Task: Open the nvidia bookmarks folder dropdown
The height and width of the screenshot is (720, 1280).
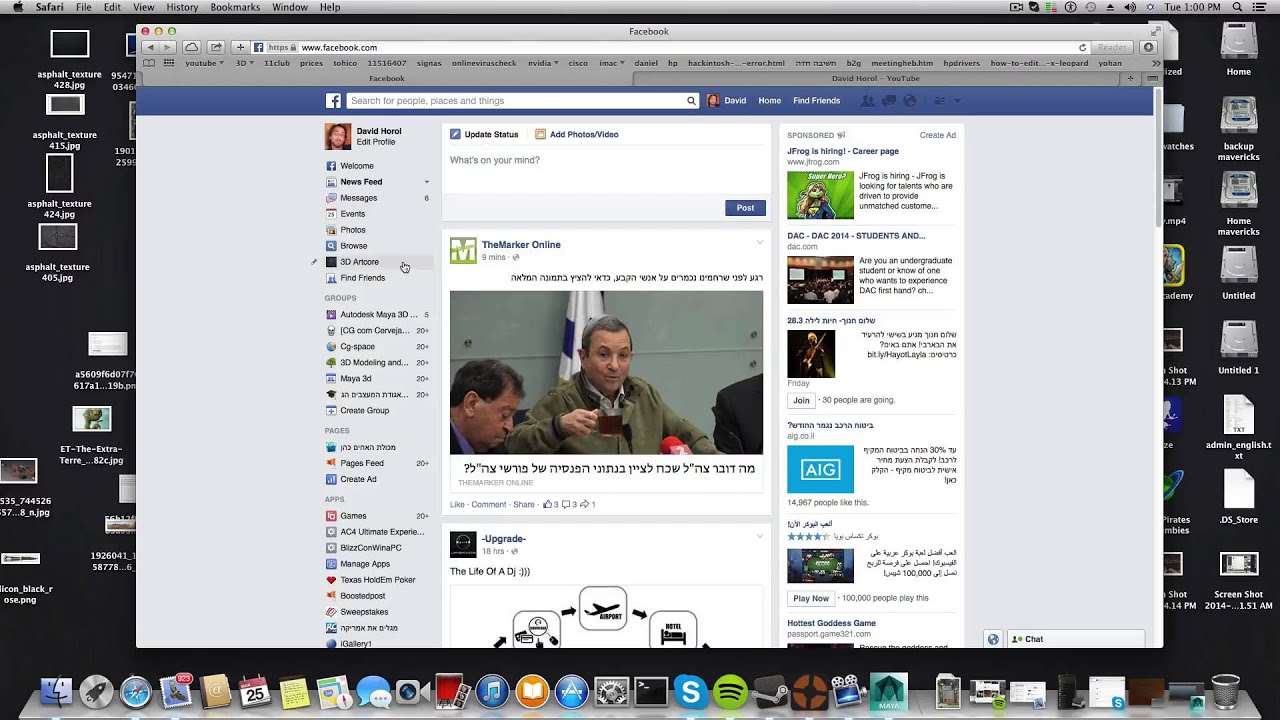Action: pyautogui.click(x=543, y=63)
